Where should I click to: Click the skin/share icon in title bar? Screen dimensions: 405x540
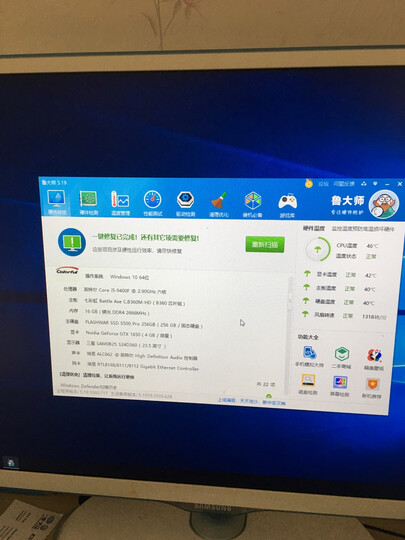click(364, 184)
